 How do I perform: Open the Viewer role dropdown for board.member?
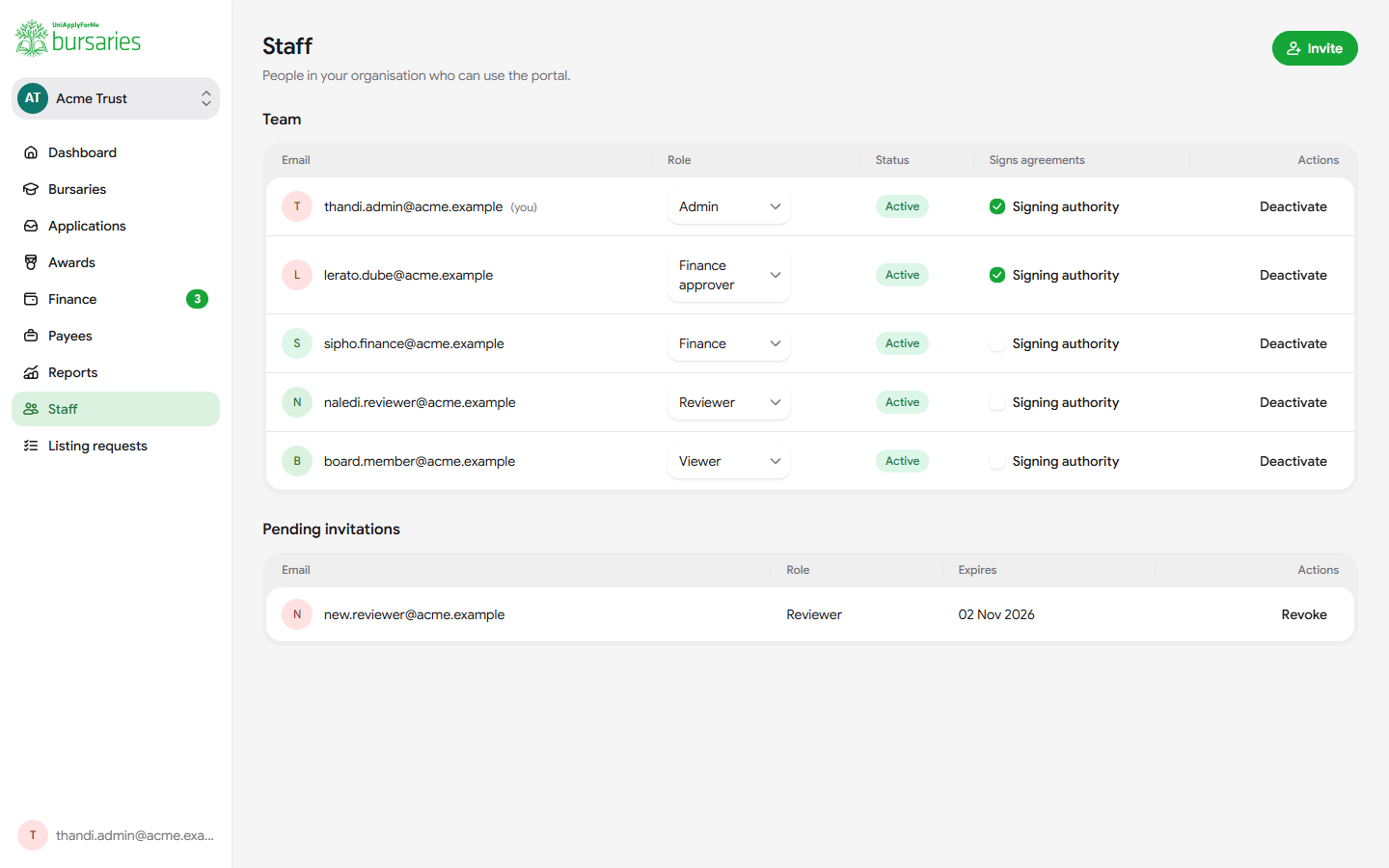[729, 461]
